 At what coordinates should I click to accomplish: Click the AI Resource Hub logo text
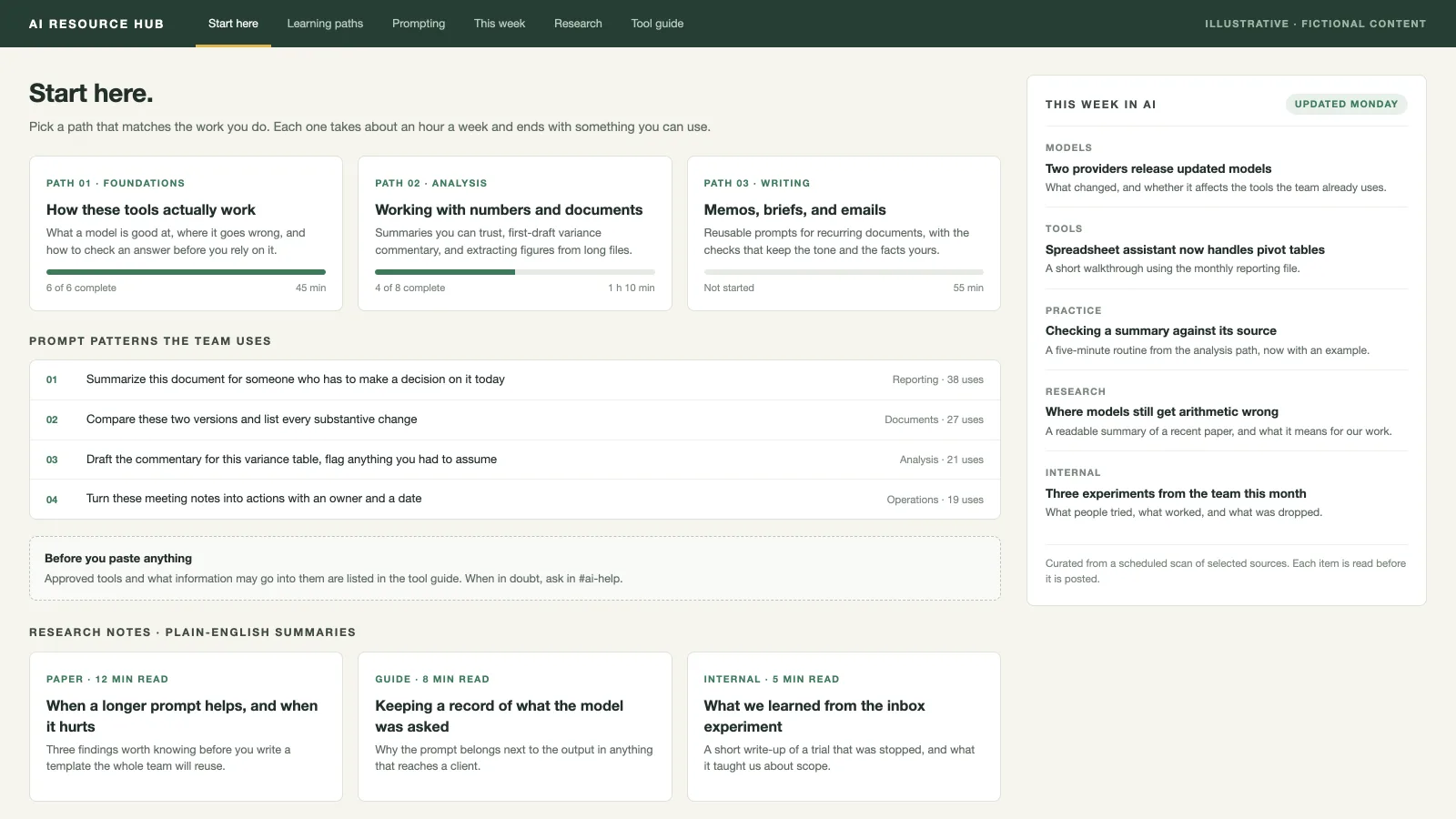96,24
